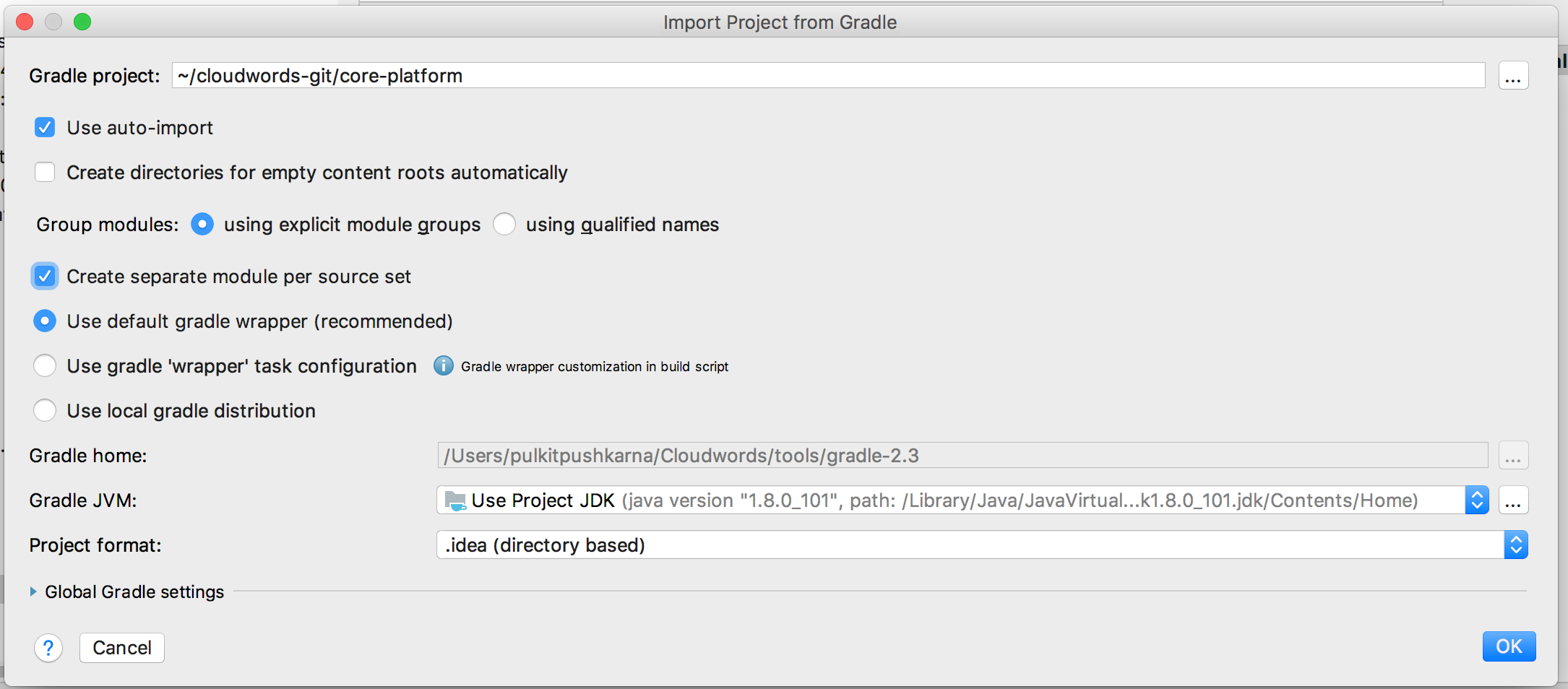1568x689 pixels.
Task: Click the Import Project from Gradle title
Action: click(x=780, y=22)
